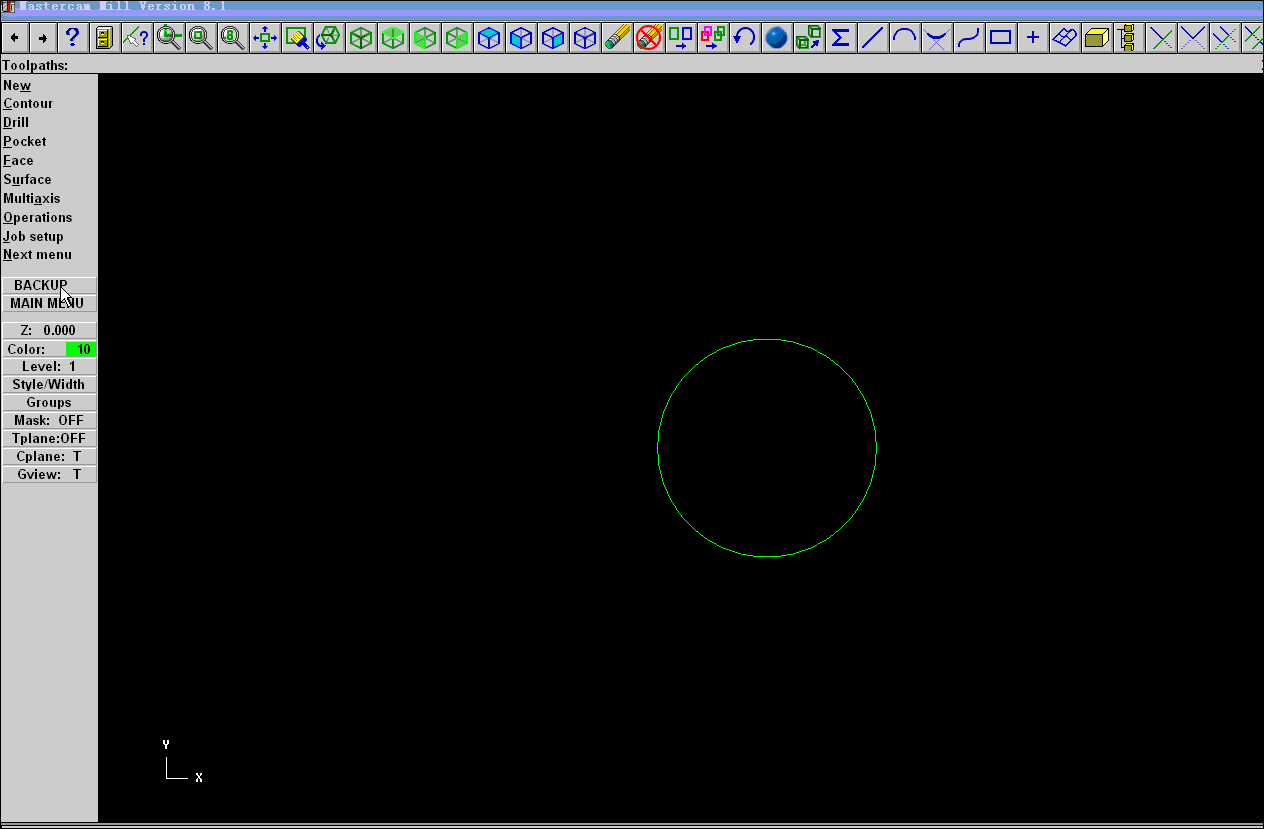The width and height of the screenshot is (1264, 829).
Task: Choose Drill from the Toolpaths menu
Action: point(16,123)
